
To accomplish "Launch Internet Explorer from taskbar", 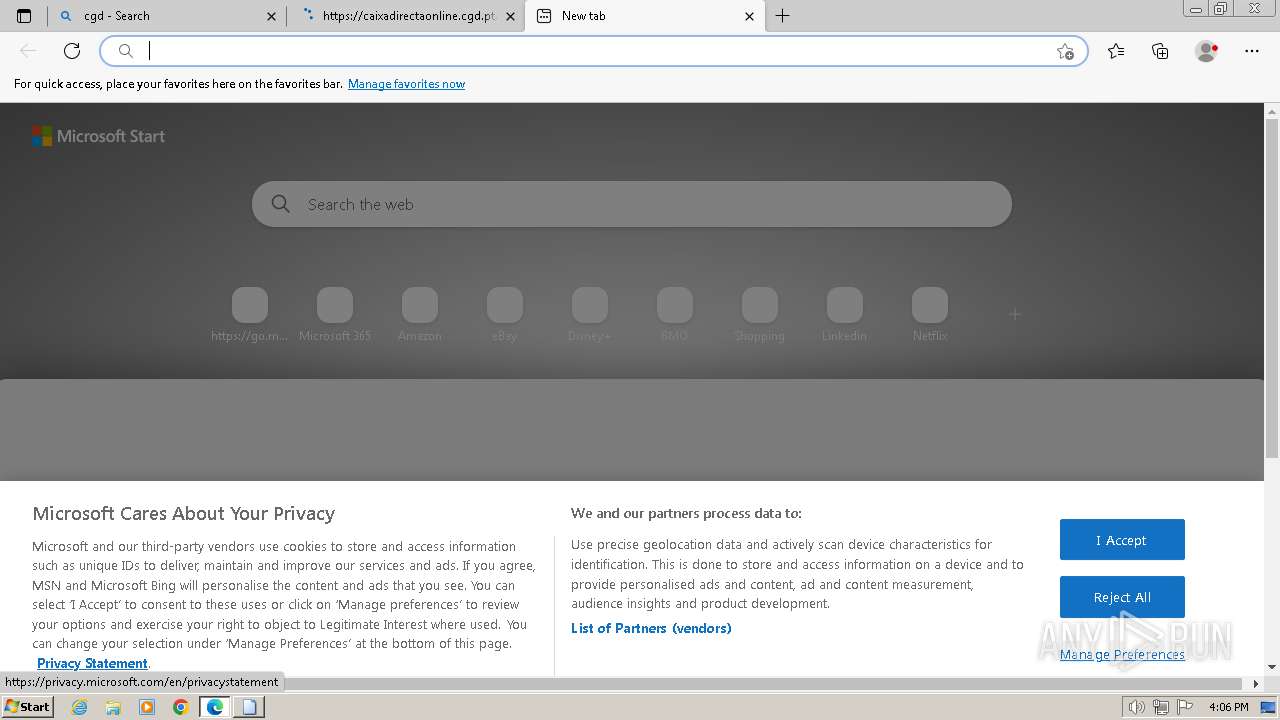I will (x=80, y=707).
